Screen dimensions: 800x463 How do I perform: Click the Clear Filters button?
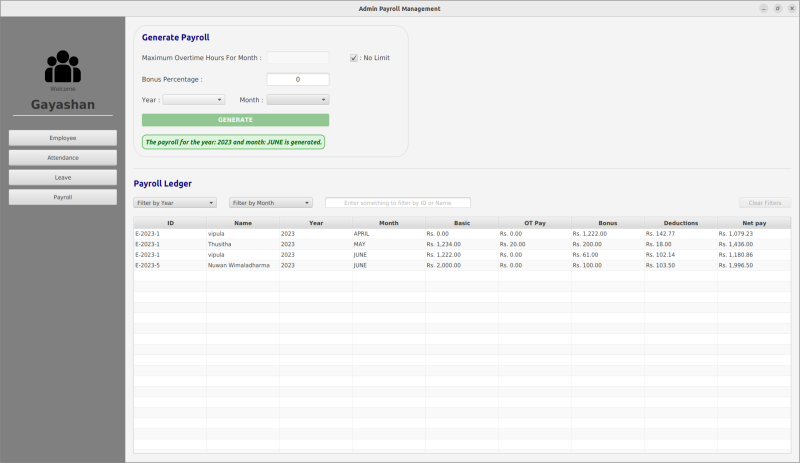(764, 203)
